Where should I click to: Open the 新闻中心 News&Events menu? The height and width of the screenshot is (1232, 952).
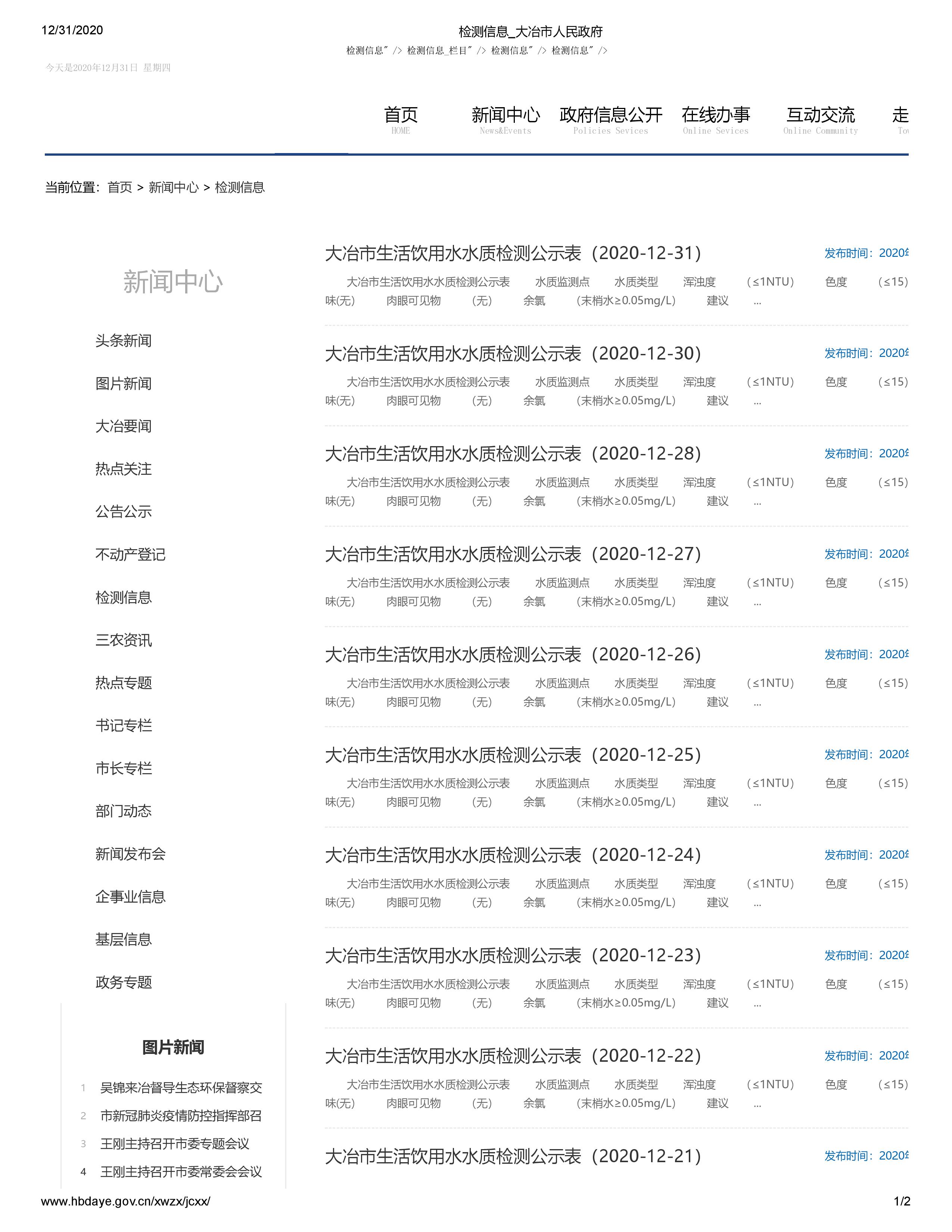(505, 116)
